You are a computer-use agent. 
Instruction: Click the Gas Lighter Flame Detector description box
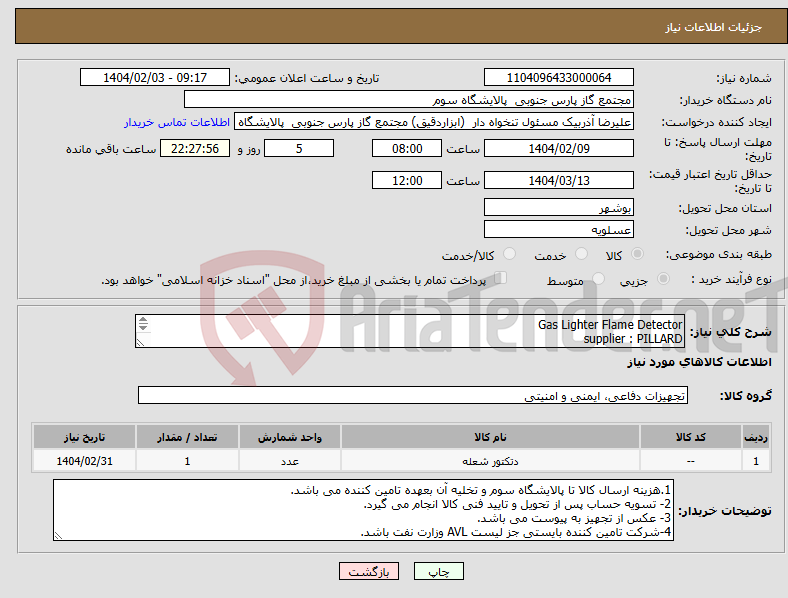click(x=410, y=331)
